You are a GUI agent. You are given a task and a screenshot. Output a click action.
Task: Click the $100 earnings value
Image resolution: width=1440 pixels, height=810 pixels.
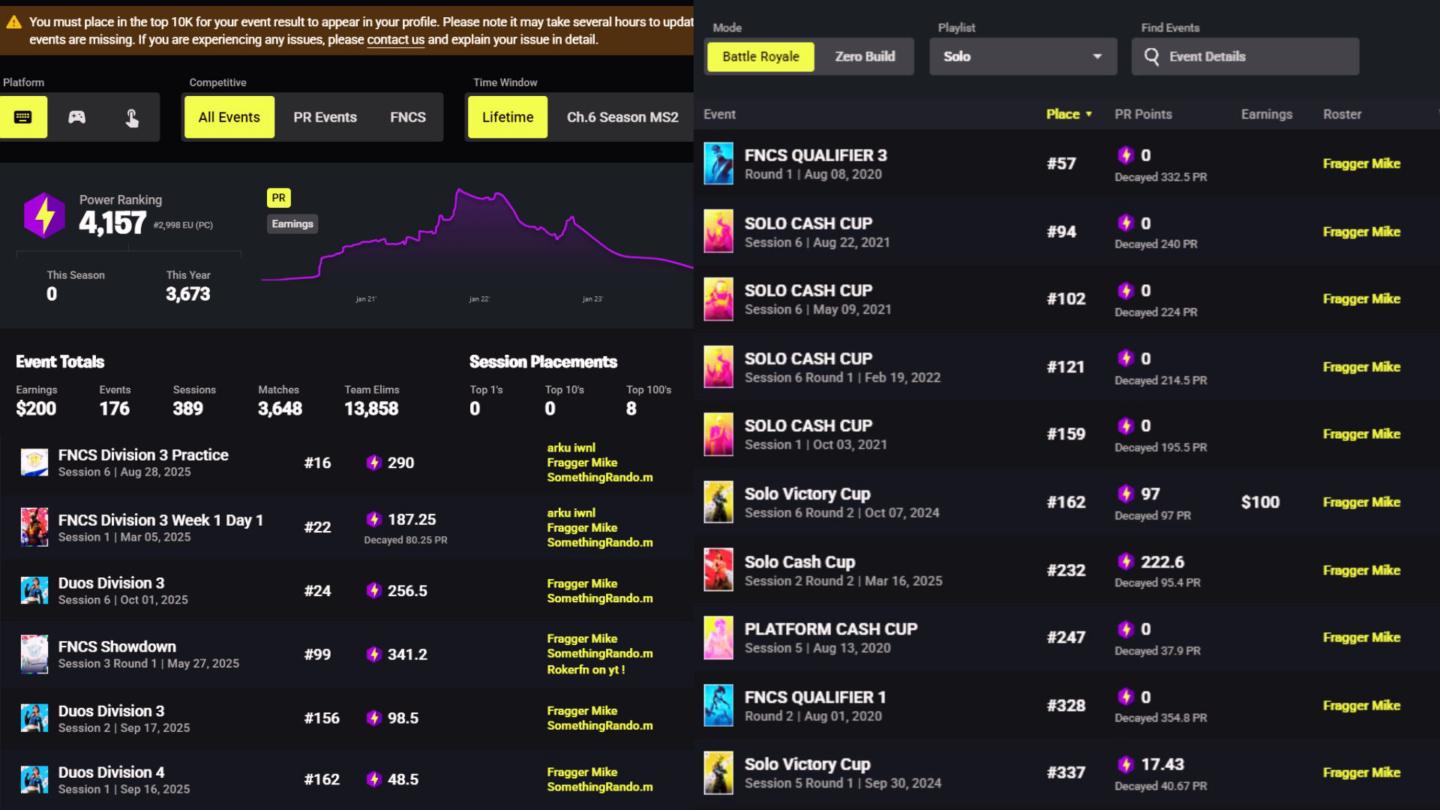pyautogui.click(x=1260, y=502)
